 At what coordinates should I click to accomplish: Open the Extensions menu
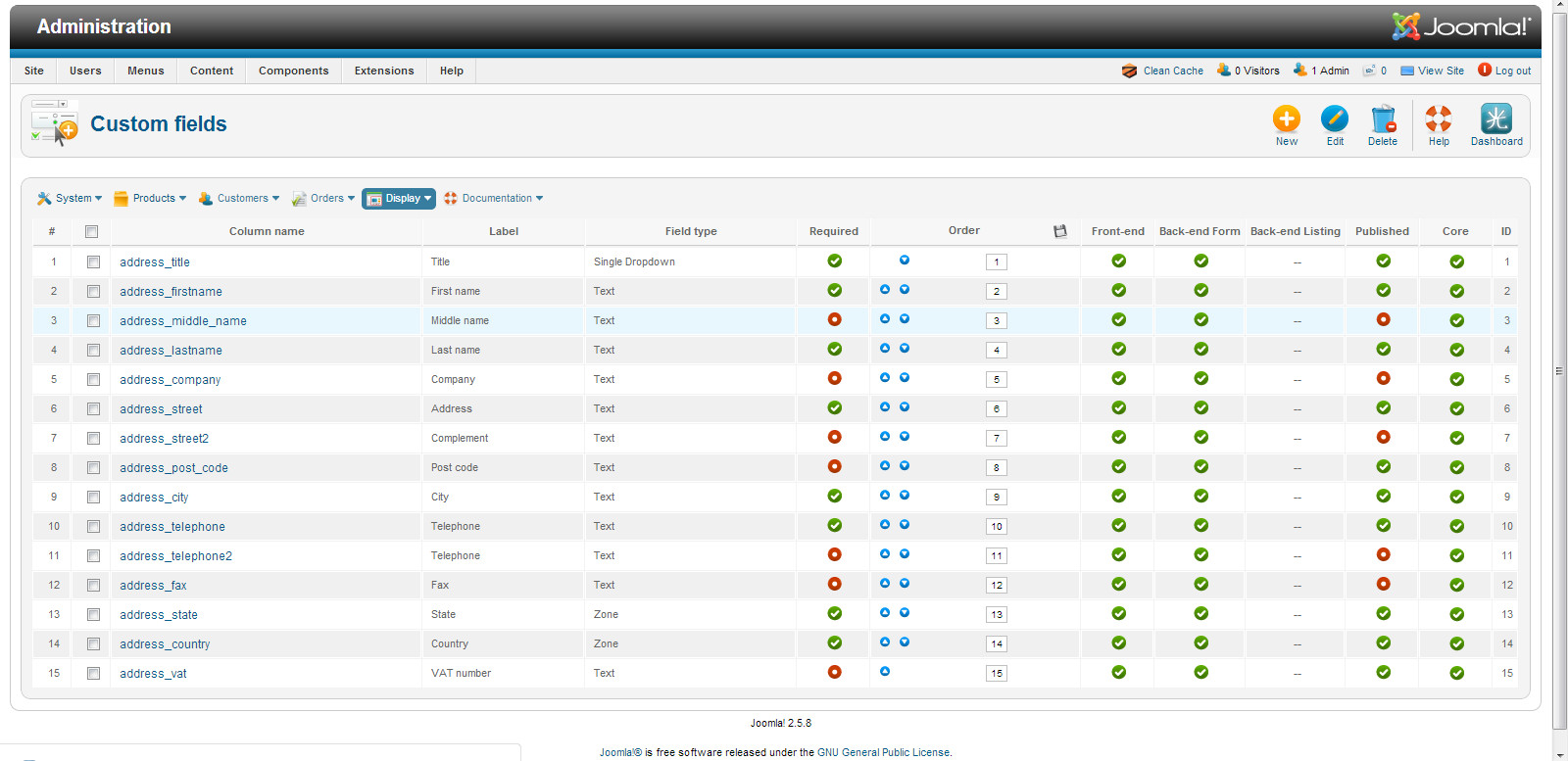pos(384,71)
